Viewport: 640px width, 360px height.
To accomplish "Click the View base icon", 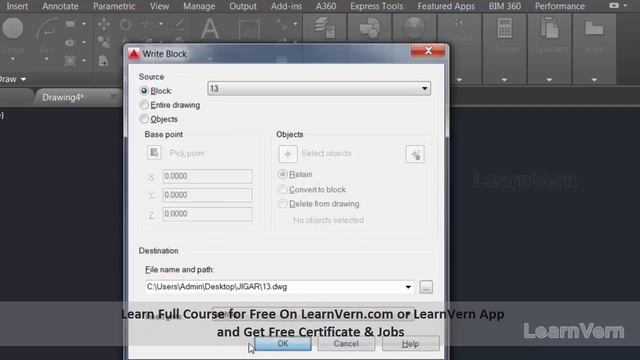I will pyautogui.click(x=594, y=29).
